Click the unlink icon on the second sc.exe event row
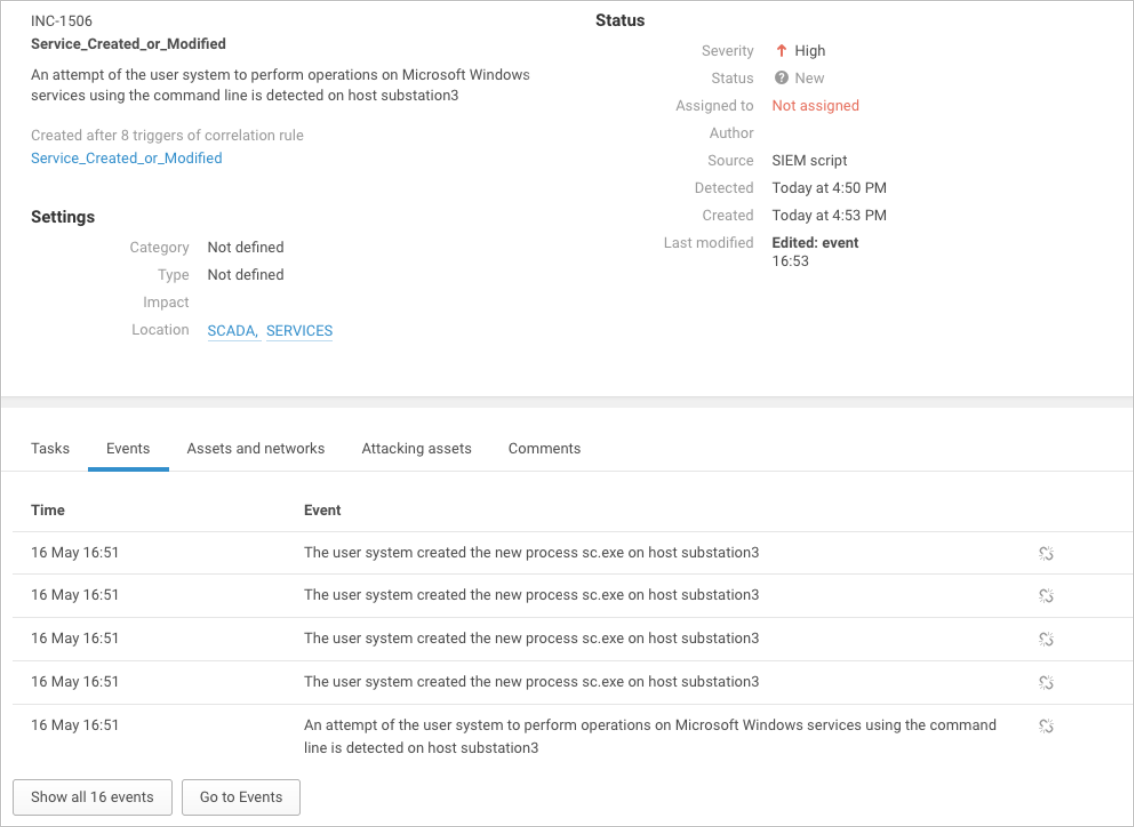 point(1046,596)
